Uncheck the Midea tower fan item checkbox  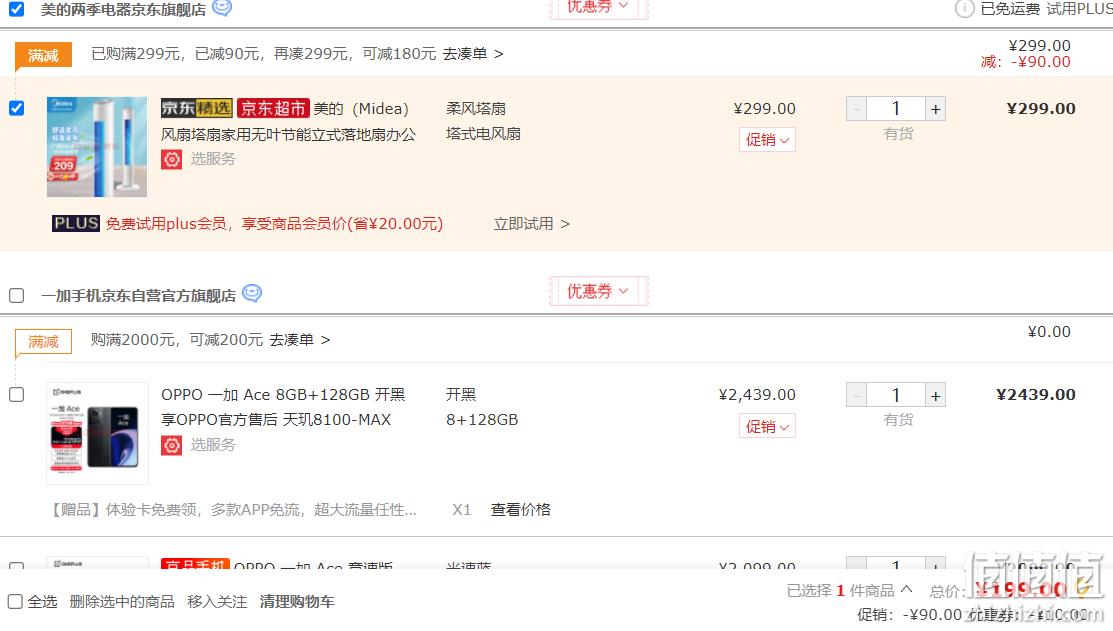coord(16,108)
